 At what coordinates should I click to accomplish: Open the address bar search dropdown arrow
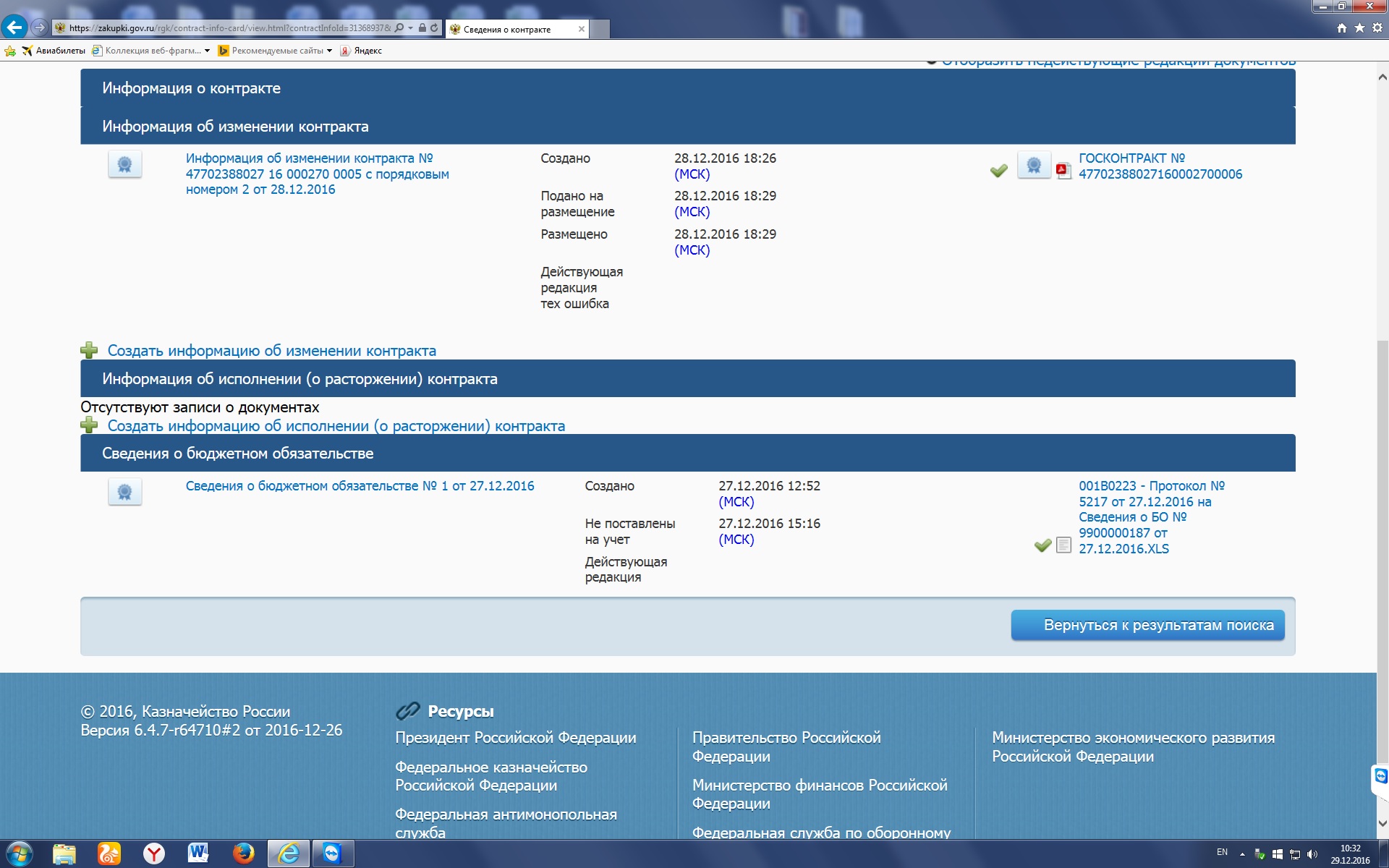(x=410, y=28)
